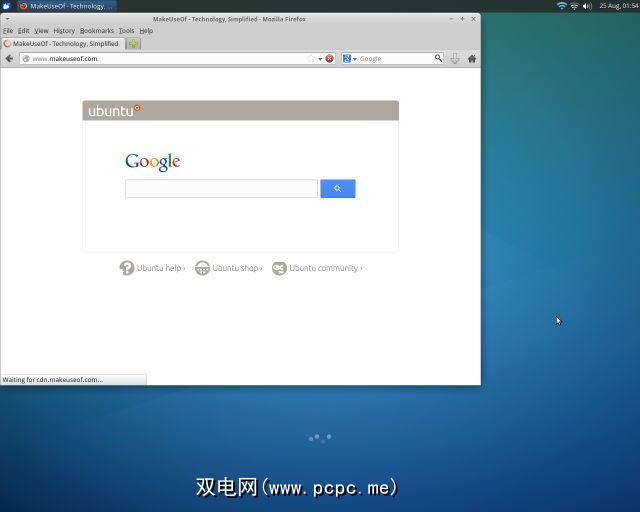The height and width of the screenshot is (512, 640).
Task: Click the 'Waiting for cdn.makeuseof.com...' status text
Action: point(53,380)
